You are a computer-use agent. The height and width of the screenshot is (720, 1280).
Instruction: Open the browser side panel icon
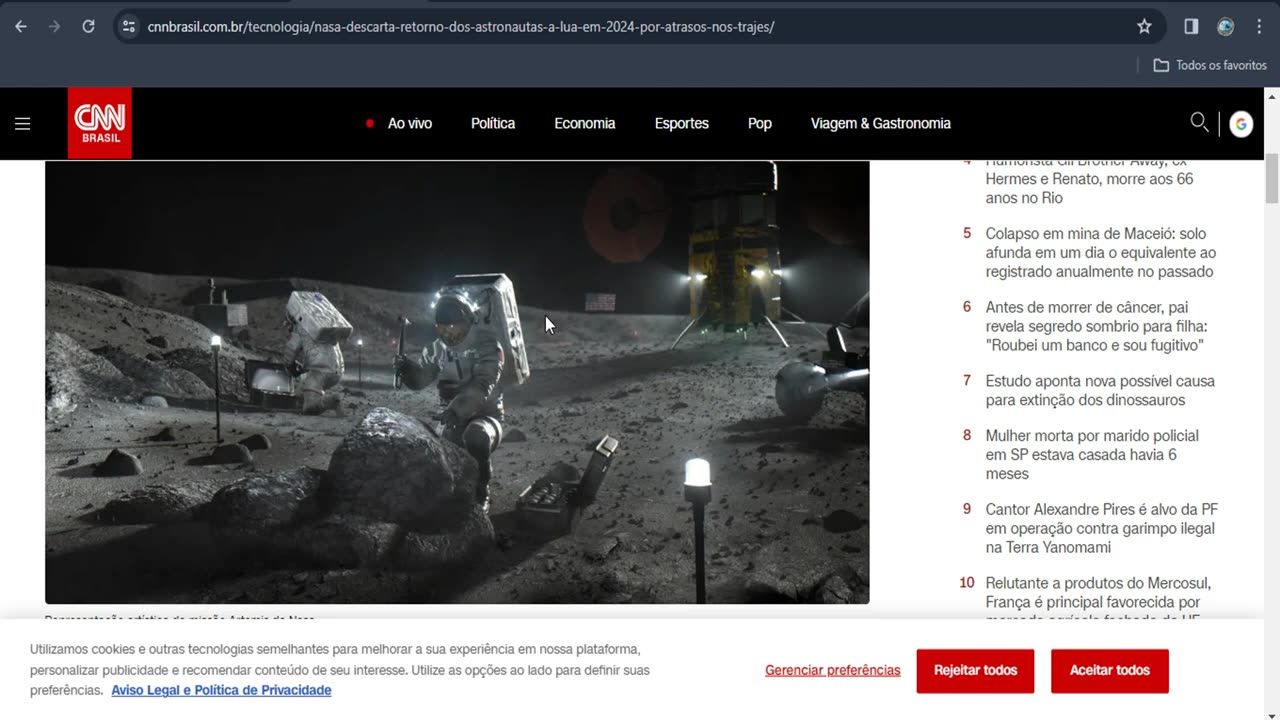1191,27
